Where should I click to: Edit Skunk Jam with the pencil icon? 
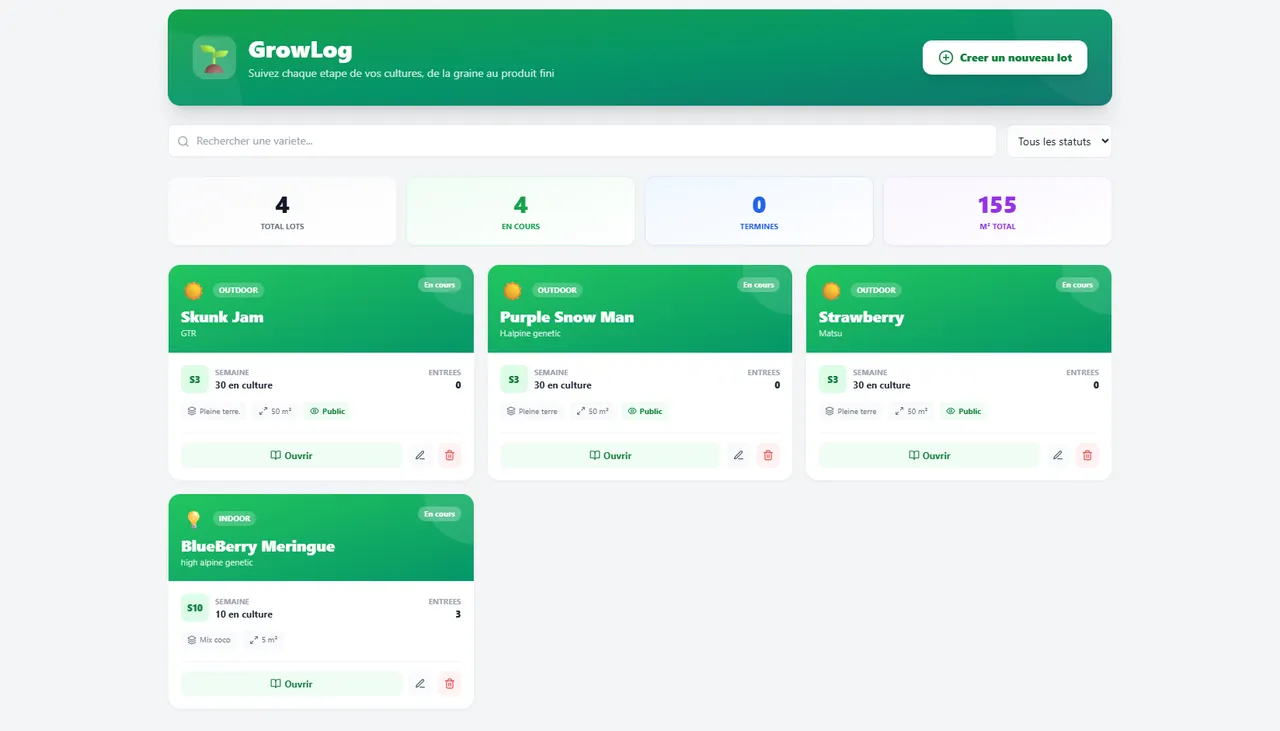(x=420, y=455)
